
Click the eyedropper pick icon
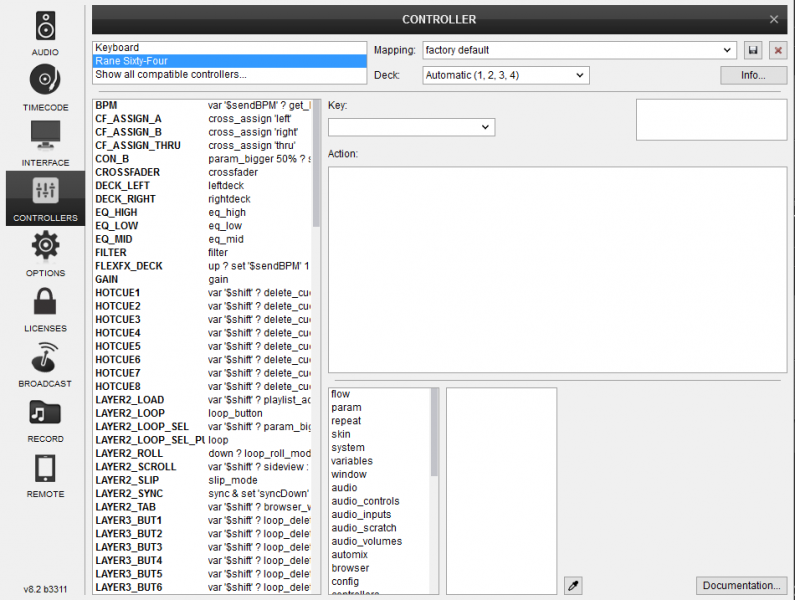(573, 585)
